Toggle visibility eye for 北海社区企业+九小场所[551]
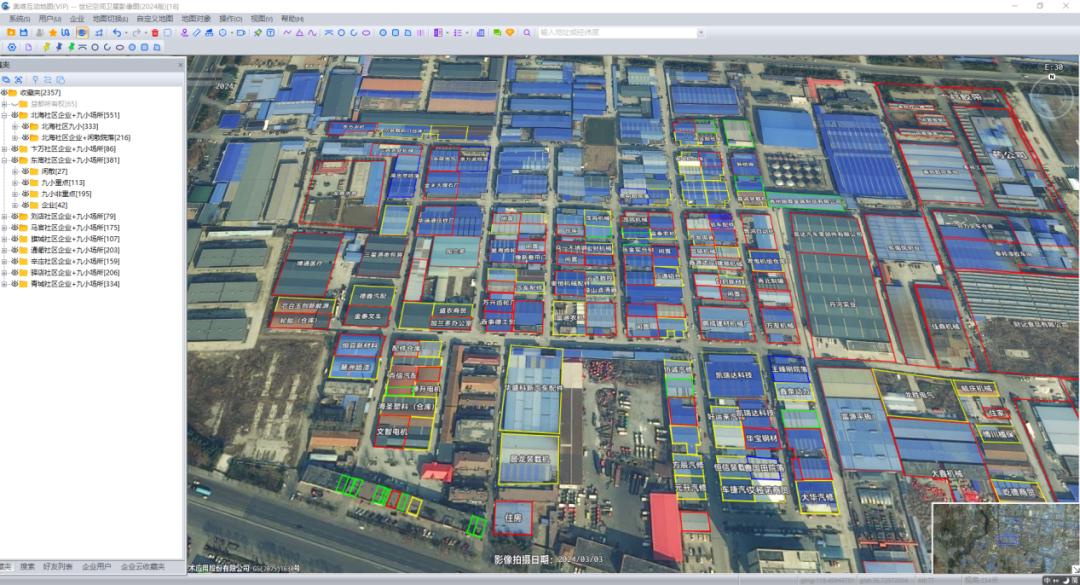The height and width of the screenshot is (585, 1080). point(15,115)
